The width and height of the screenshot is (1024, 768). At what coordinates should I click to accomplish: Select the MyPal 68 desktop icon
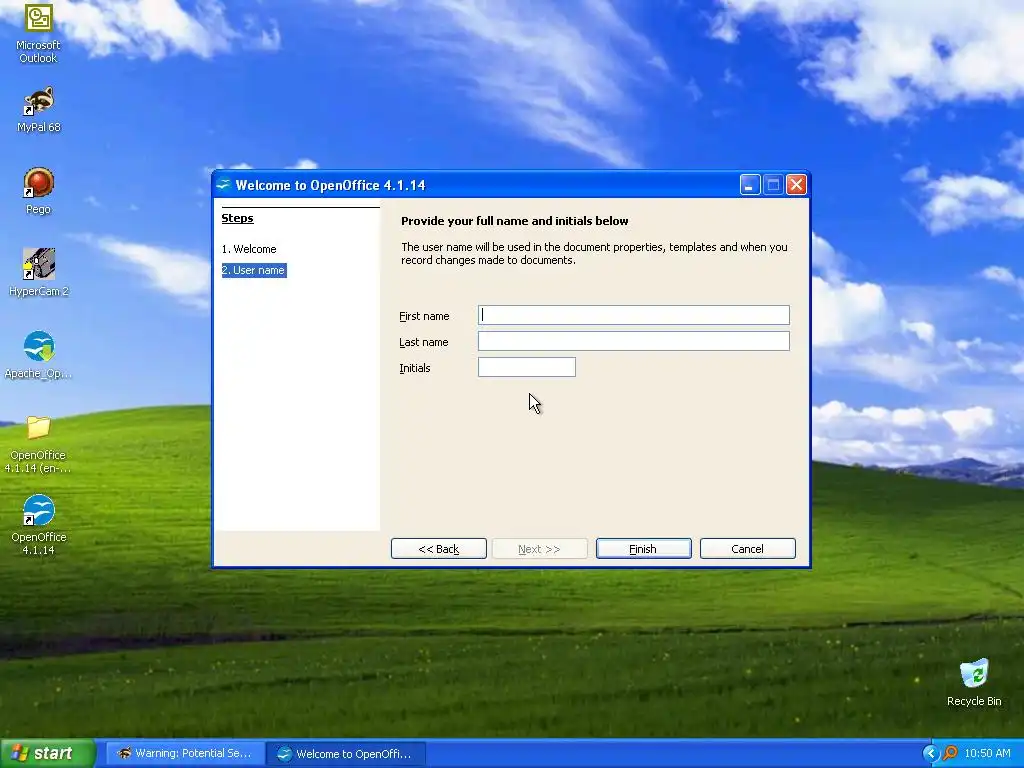point(38,110)
